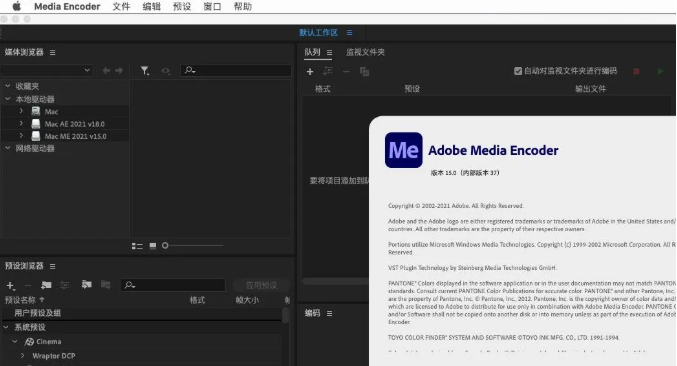Viewport: 677px width, 366px height.
Task: Click the add output icon in queue
Action: click(328, 71)
